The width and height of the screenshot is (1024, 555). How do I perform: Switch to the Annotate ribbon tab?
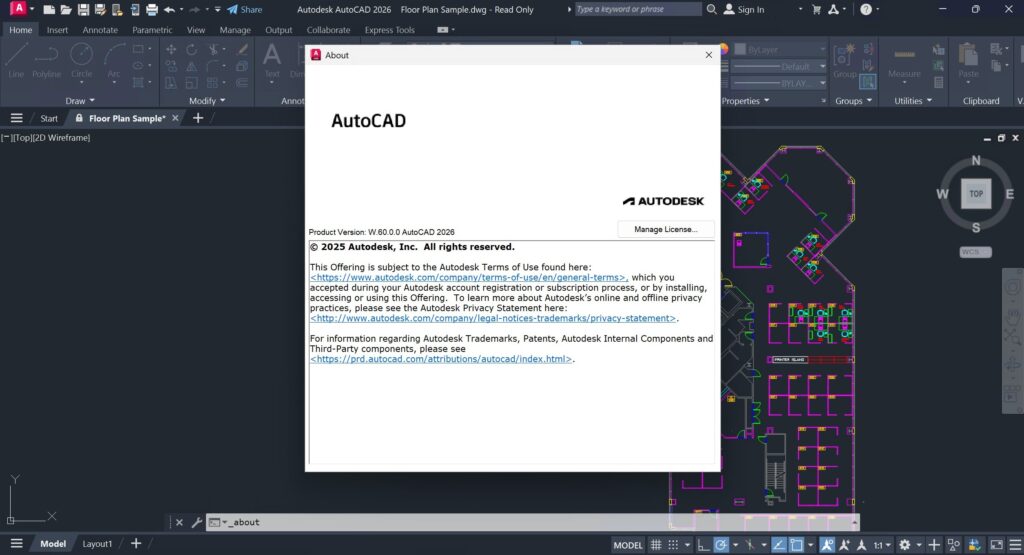point(100,30)
